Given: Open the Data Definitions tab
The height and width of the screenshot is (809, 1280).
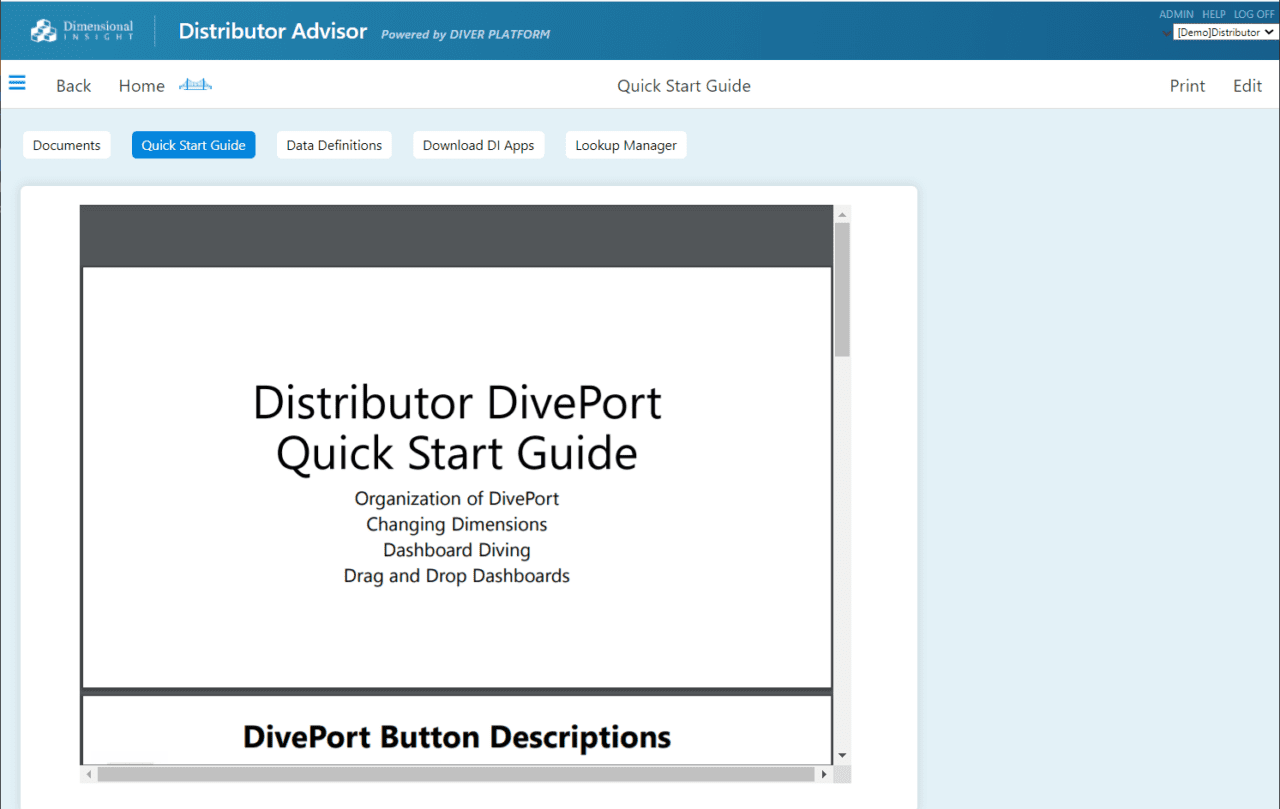Looking at the screenshot, I should click(334, 144).
